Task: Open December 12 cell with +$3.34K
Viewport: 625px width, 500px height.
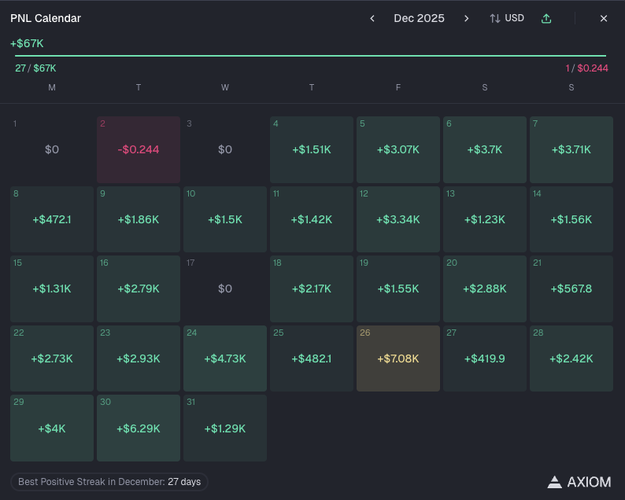Action: pyautogui.click(x=398, y=219)
